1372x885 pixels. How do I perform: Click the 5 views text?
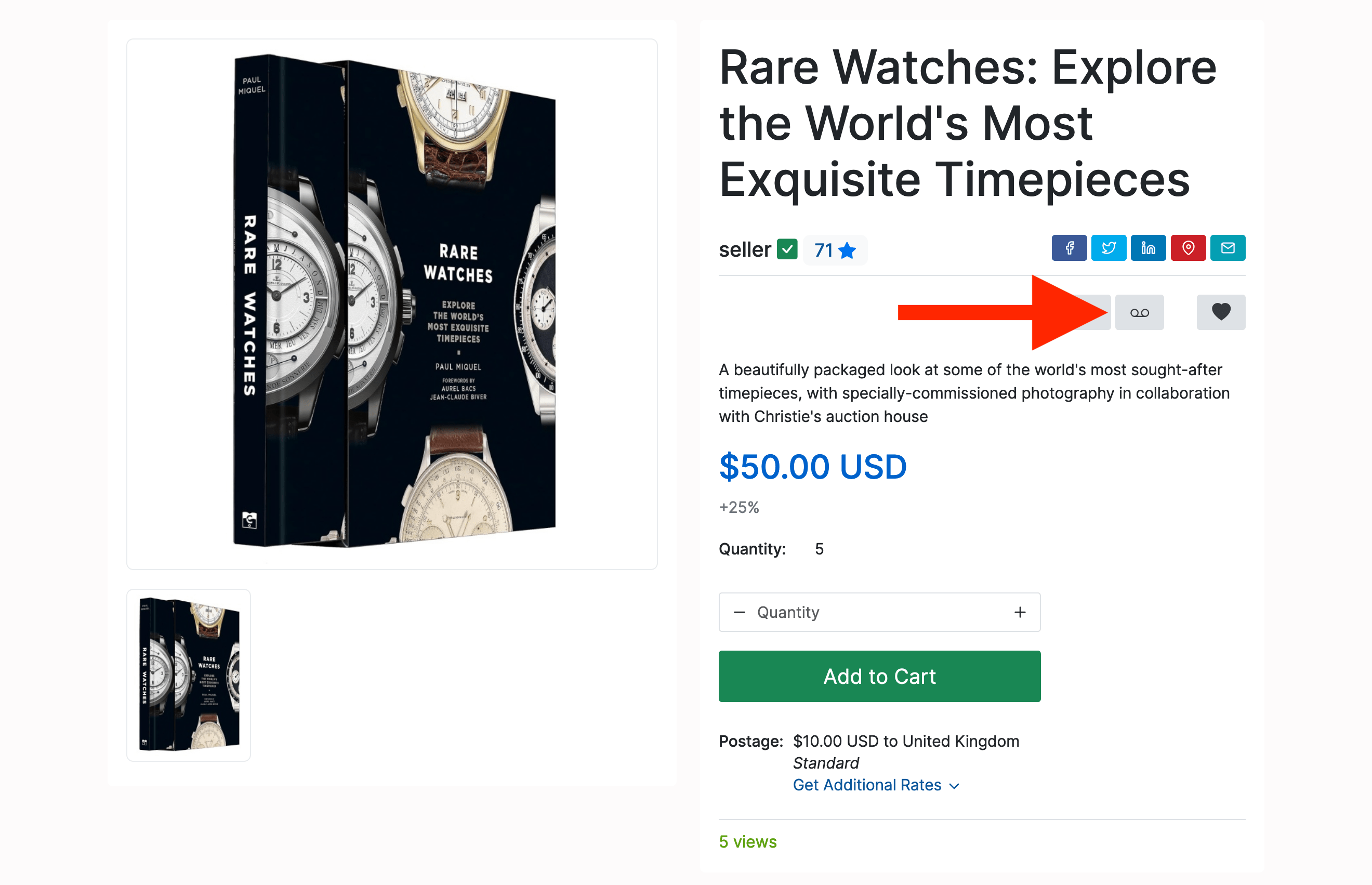tap(747, 842)
